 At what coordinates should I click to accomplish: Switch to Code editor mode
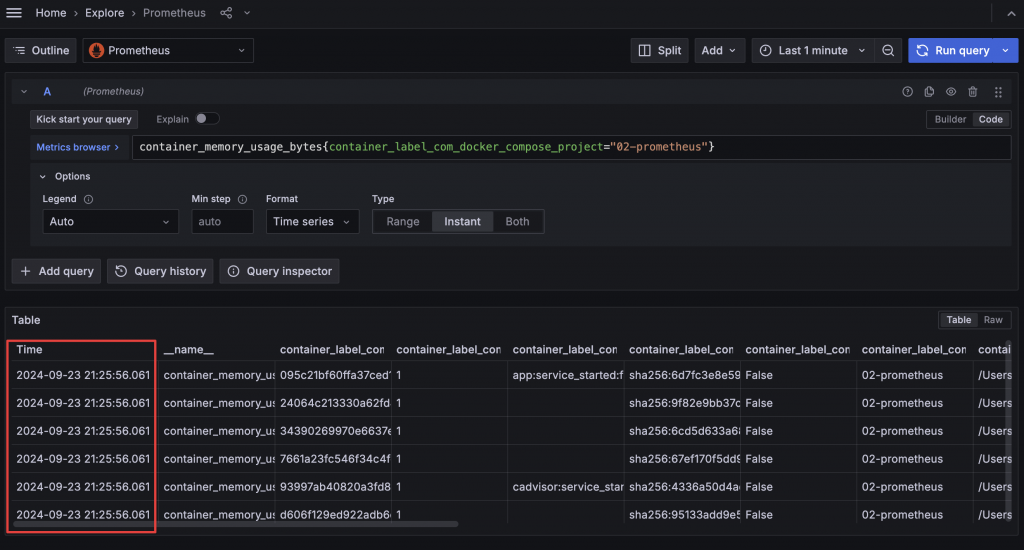coord(990,119)
